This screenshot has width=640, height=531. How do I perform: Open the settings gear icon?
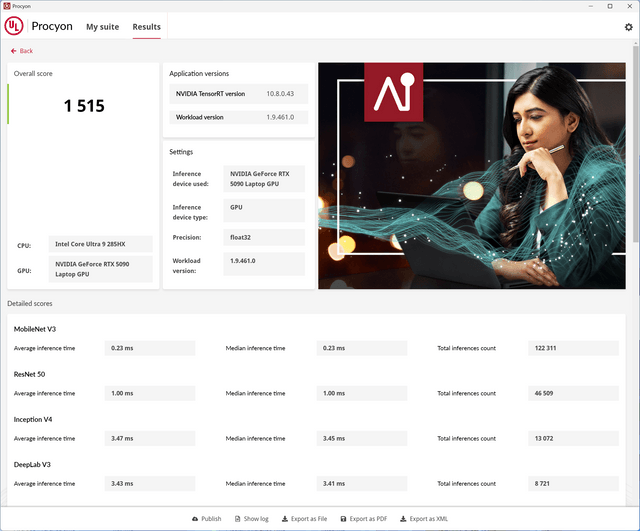(x=629, y=27)
